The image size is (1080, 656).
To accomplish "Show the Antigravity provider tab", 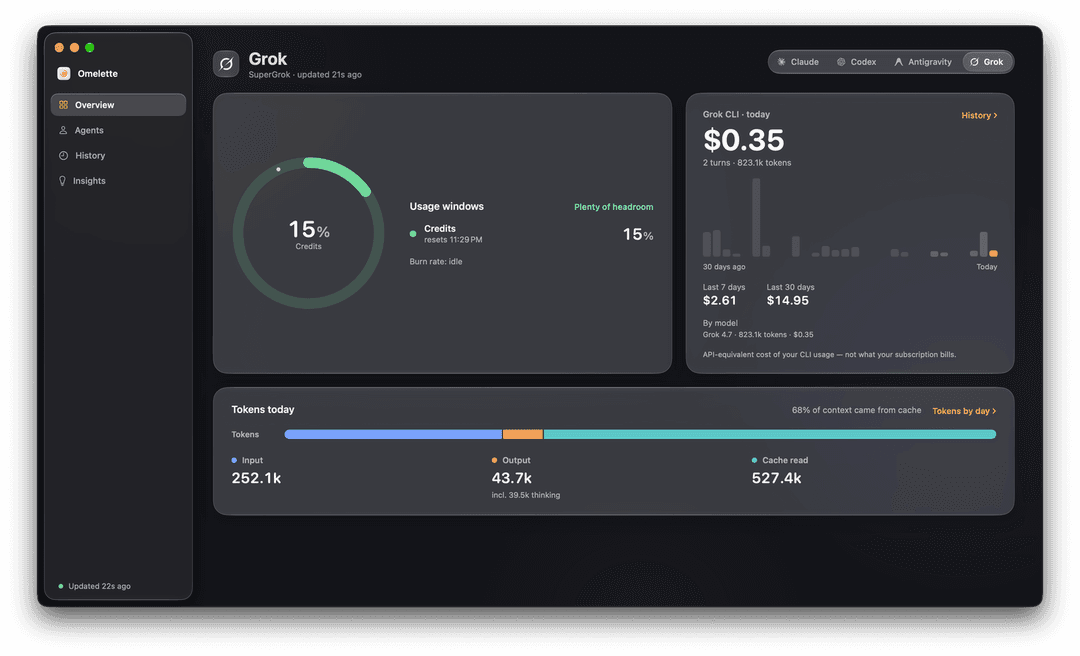I will click(x=923, y=62).
